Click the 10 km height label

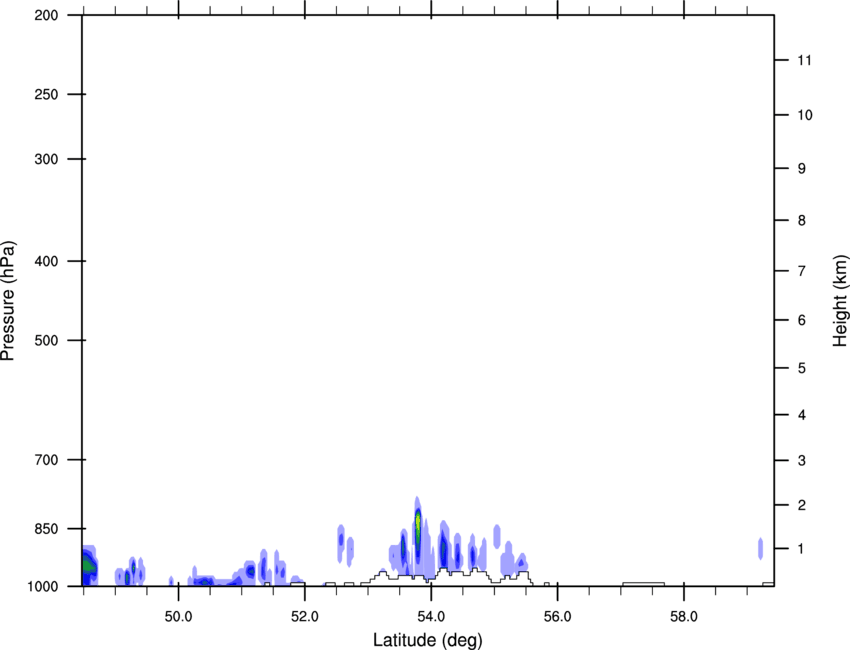(x=805, y=115)
